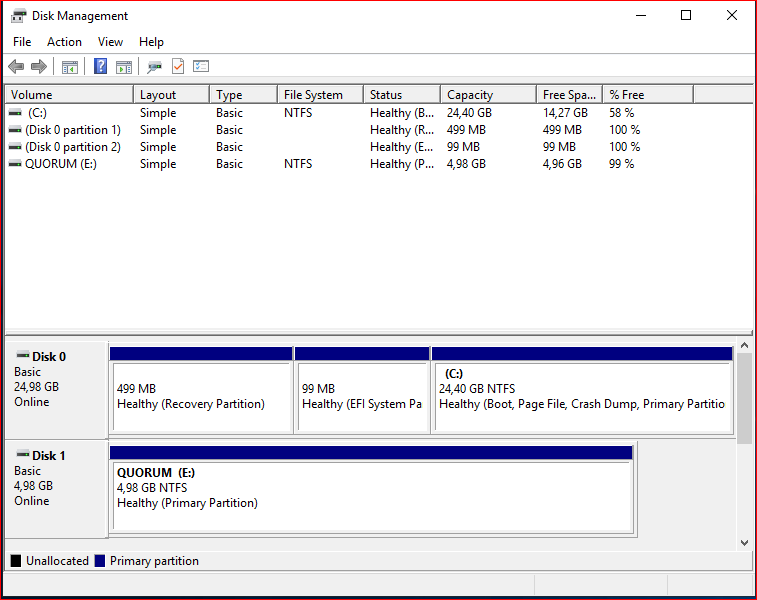The width and height of the screenshot is (757, 600).
Task: Toggle the Show/Hide Console Tree icon
Action: point(70,67)
